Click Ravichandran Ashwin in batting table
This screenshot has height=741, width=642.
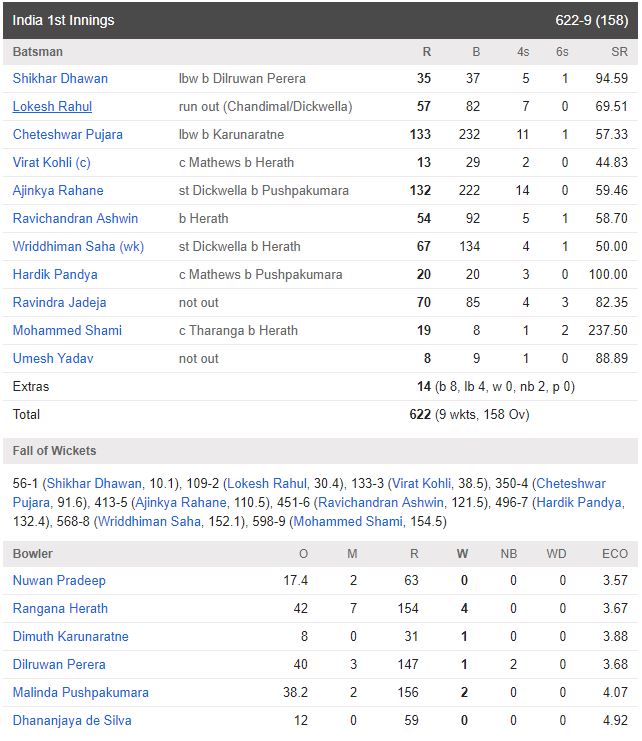coord(75,218)
